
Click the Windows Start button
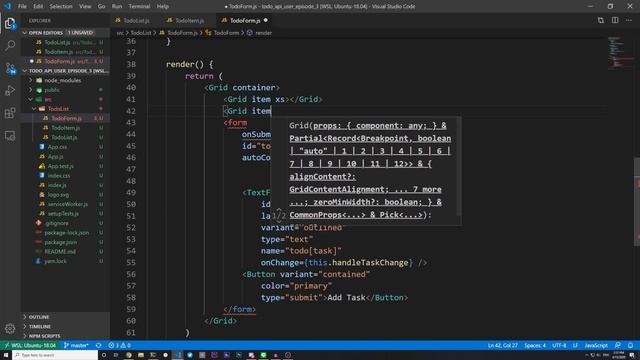[6, 355]
